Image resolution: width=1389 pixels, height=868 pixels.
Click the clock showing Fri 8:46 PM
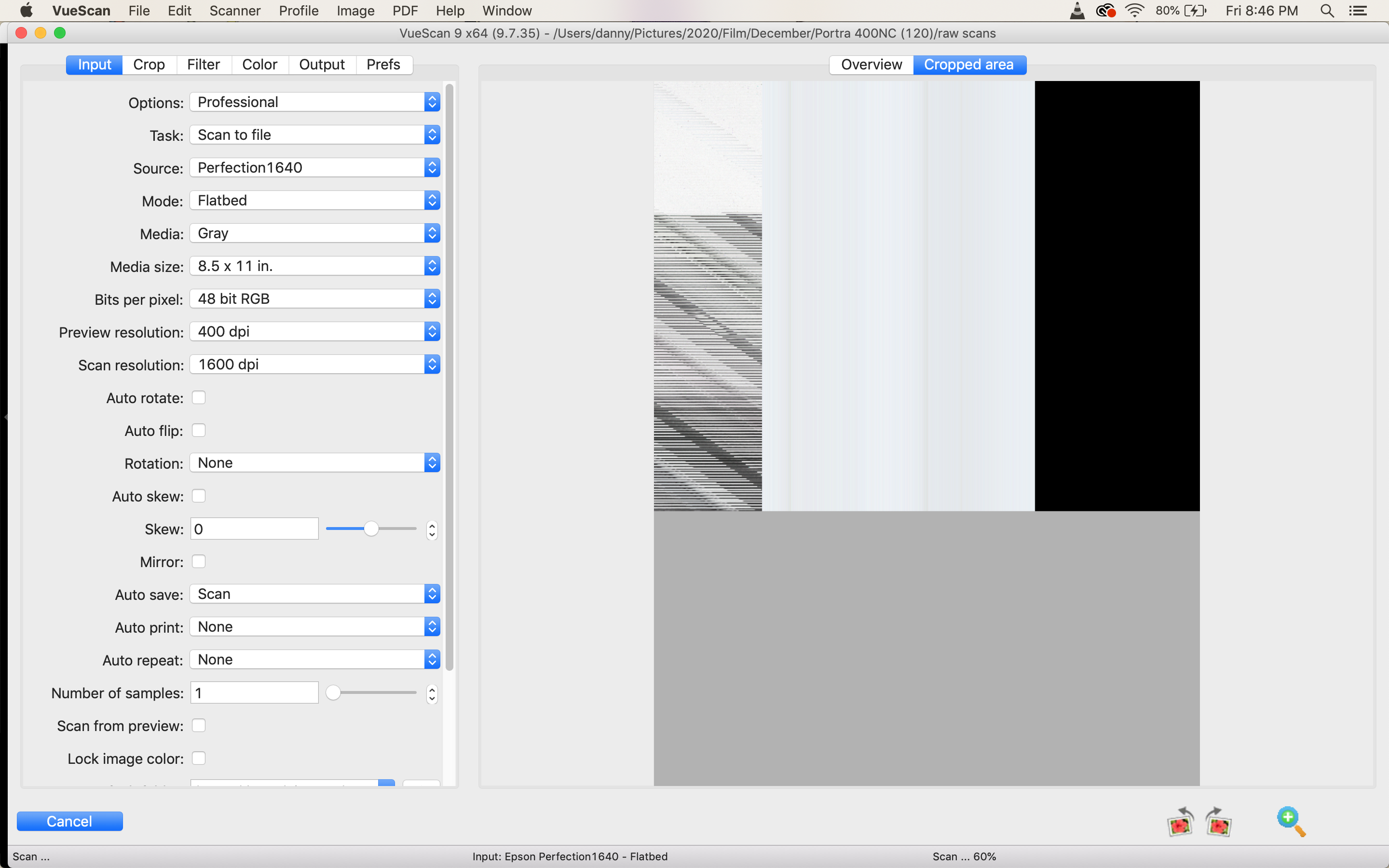(1262, 10)
